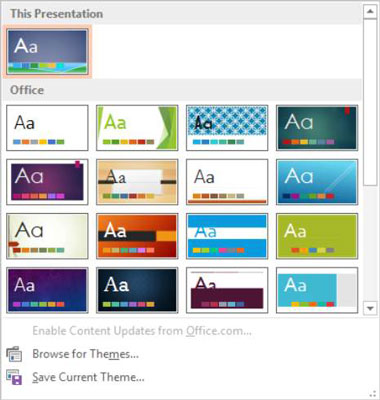Apply the deep purple-blue starry theme
Viewport: 380px width, 400px height.
click(47, 290)
